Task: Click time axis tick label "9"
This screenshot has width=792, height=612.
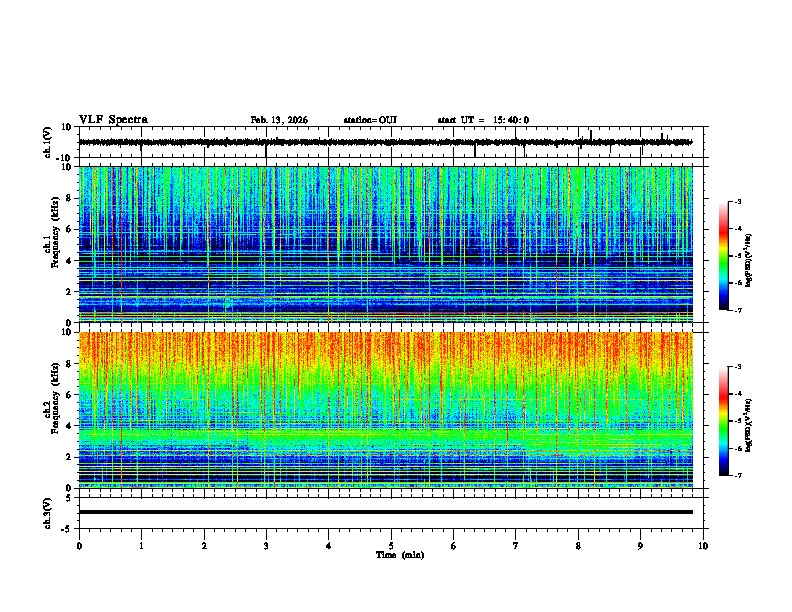Action: [x=640, y=546]
